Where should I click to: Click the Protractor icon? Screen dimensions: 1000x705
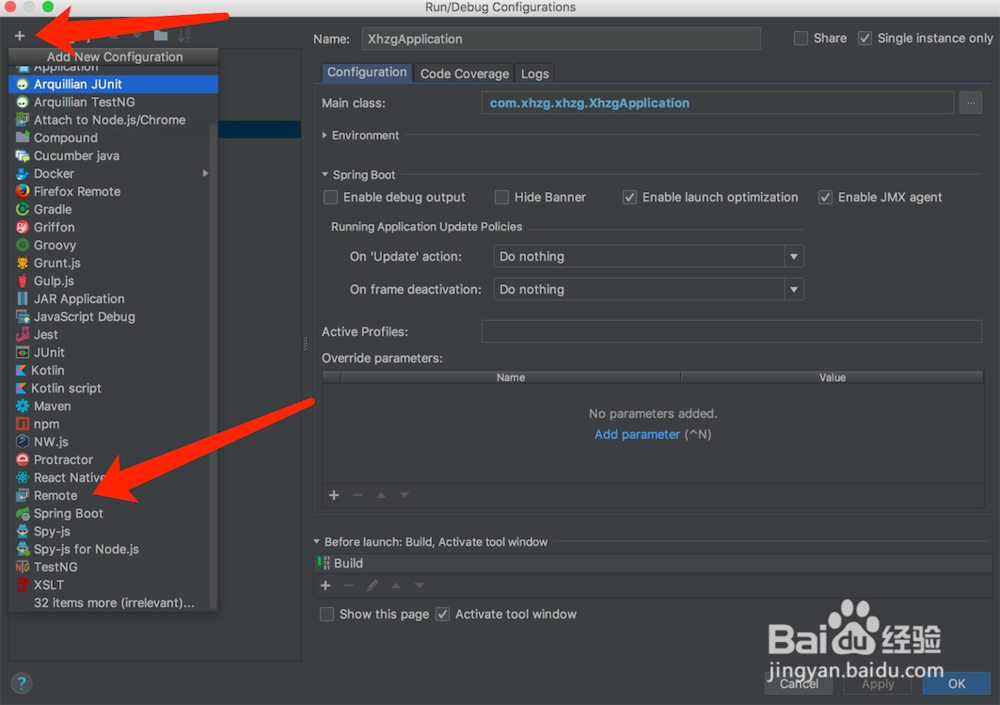[x=22, y=459]
